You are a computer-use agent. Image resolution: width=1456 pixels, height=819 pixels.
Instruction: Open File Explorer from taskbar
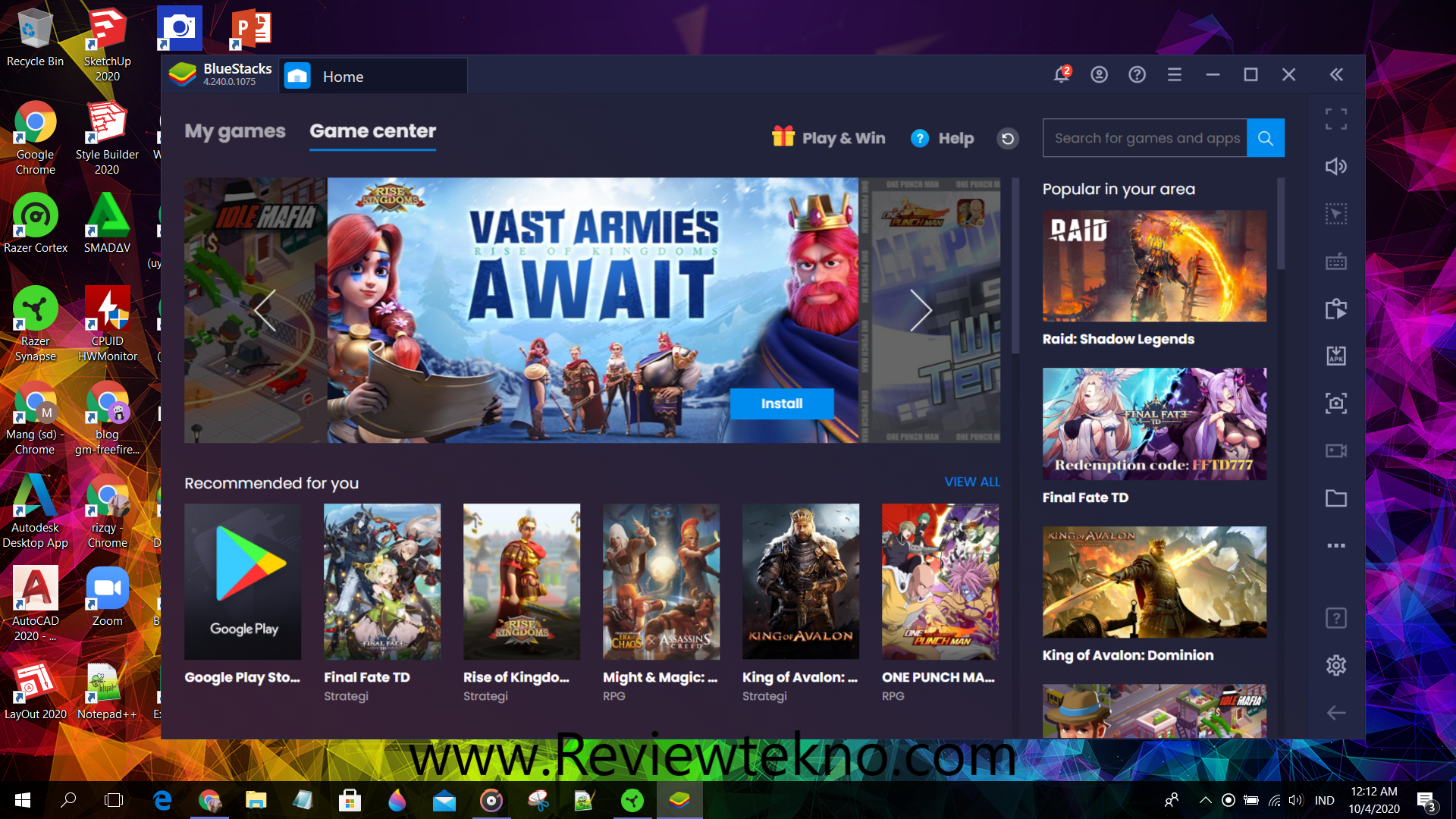256,800
